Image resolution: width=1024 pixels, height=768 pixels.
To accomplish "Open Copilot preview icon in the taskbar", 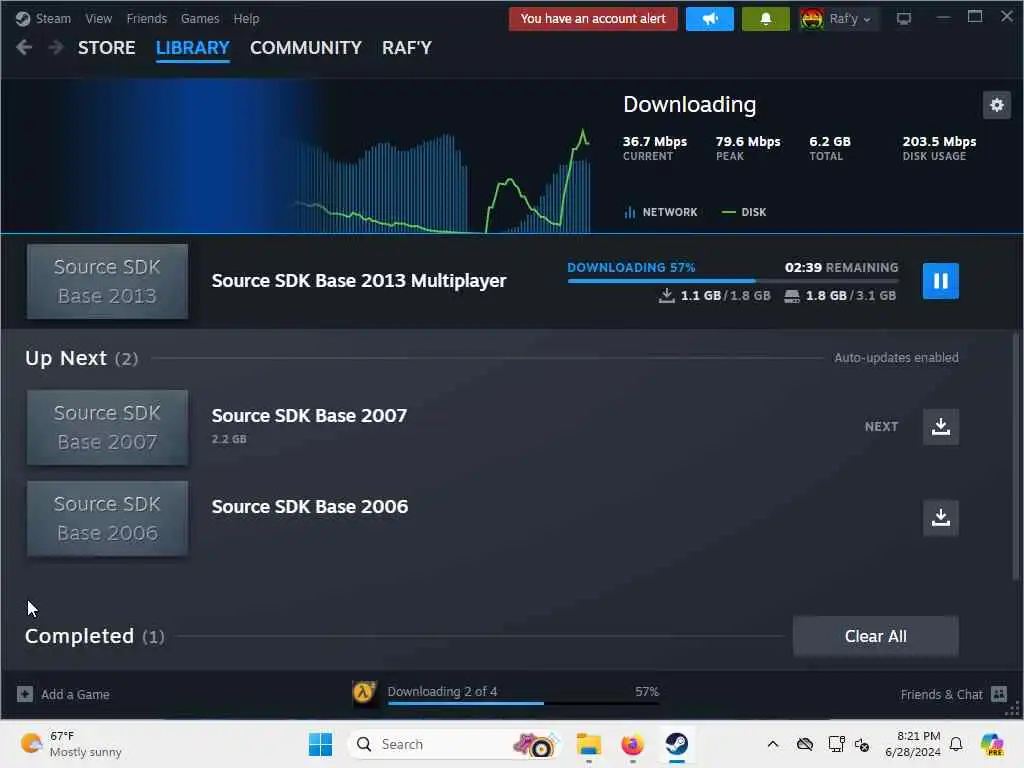I will tap(992, 744).
